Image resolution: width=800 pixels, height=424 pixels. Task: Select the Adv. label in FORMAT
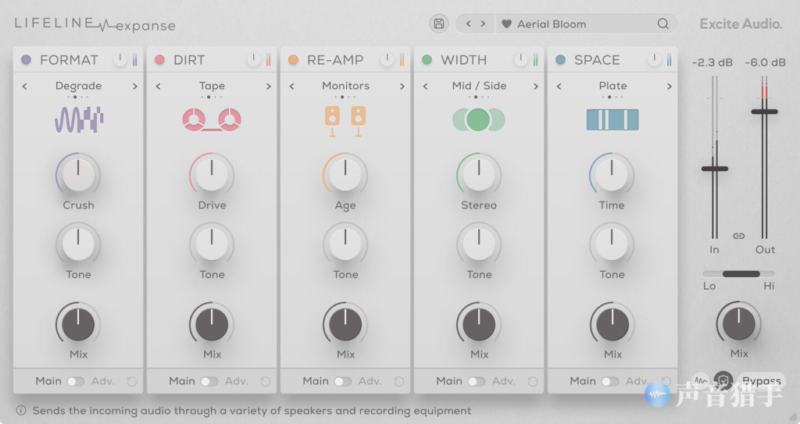pyautogui.click(x=103, y=381)
